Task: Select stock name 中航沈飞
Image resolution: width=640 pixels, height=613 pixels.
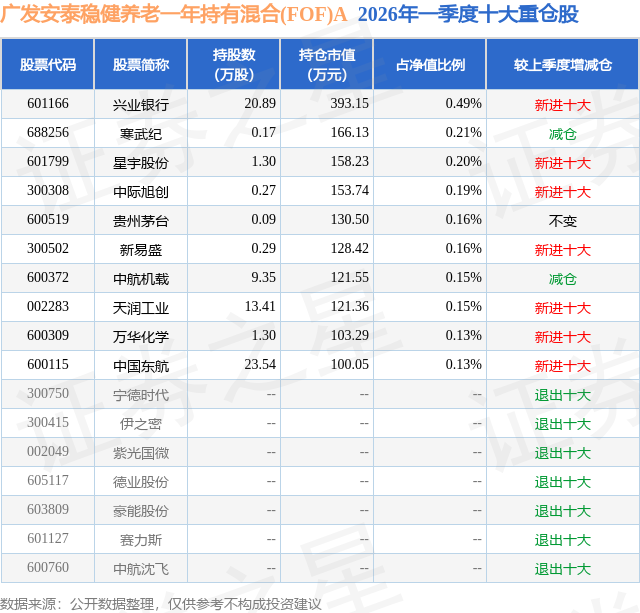Action: point(141,569)
